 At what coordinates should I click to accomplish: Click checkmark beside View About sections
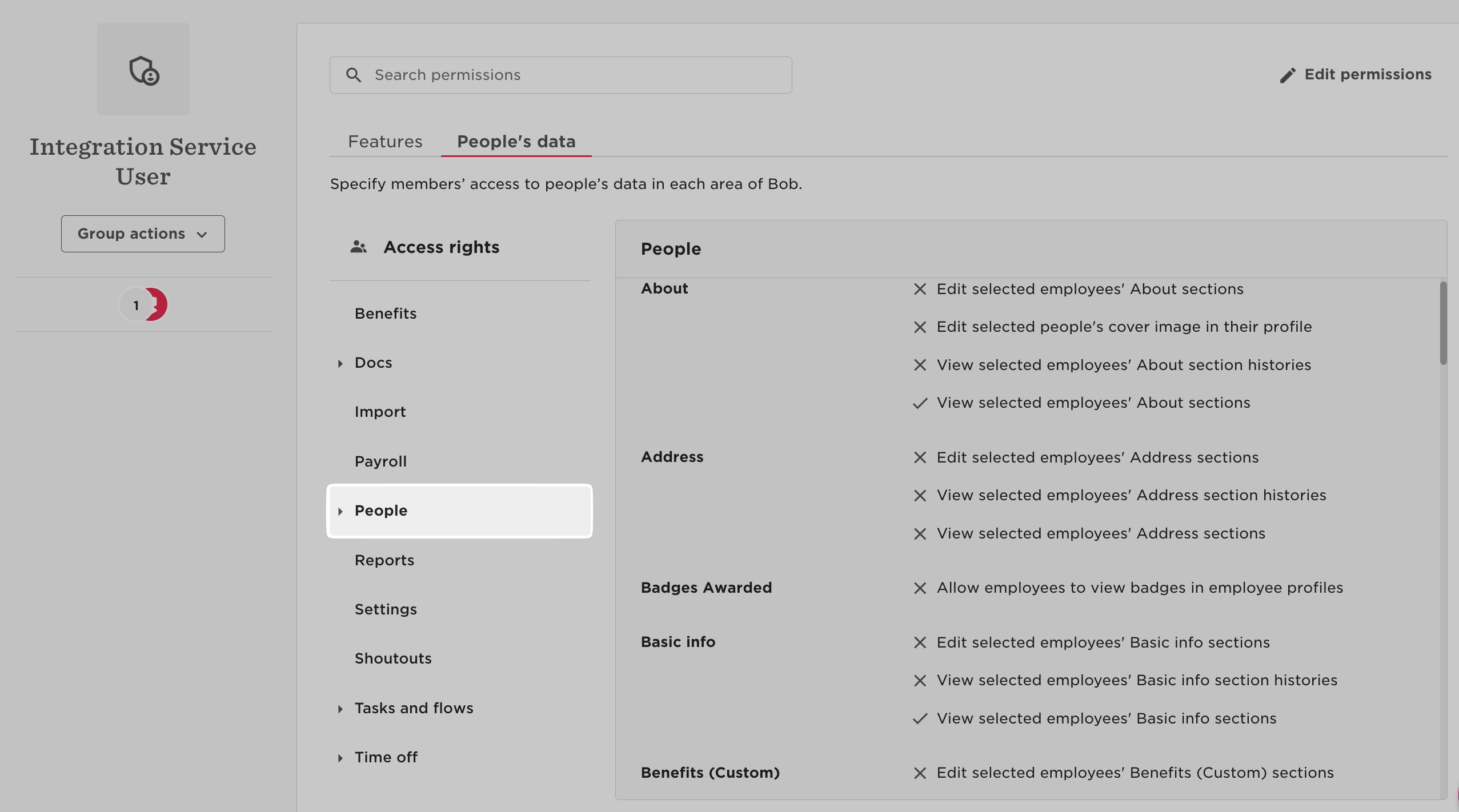tap(920, 403)
